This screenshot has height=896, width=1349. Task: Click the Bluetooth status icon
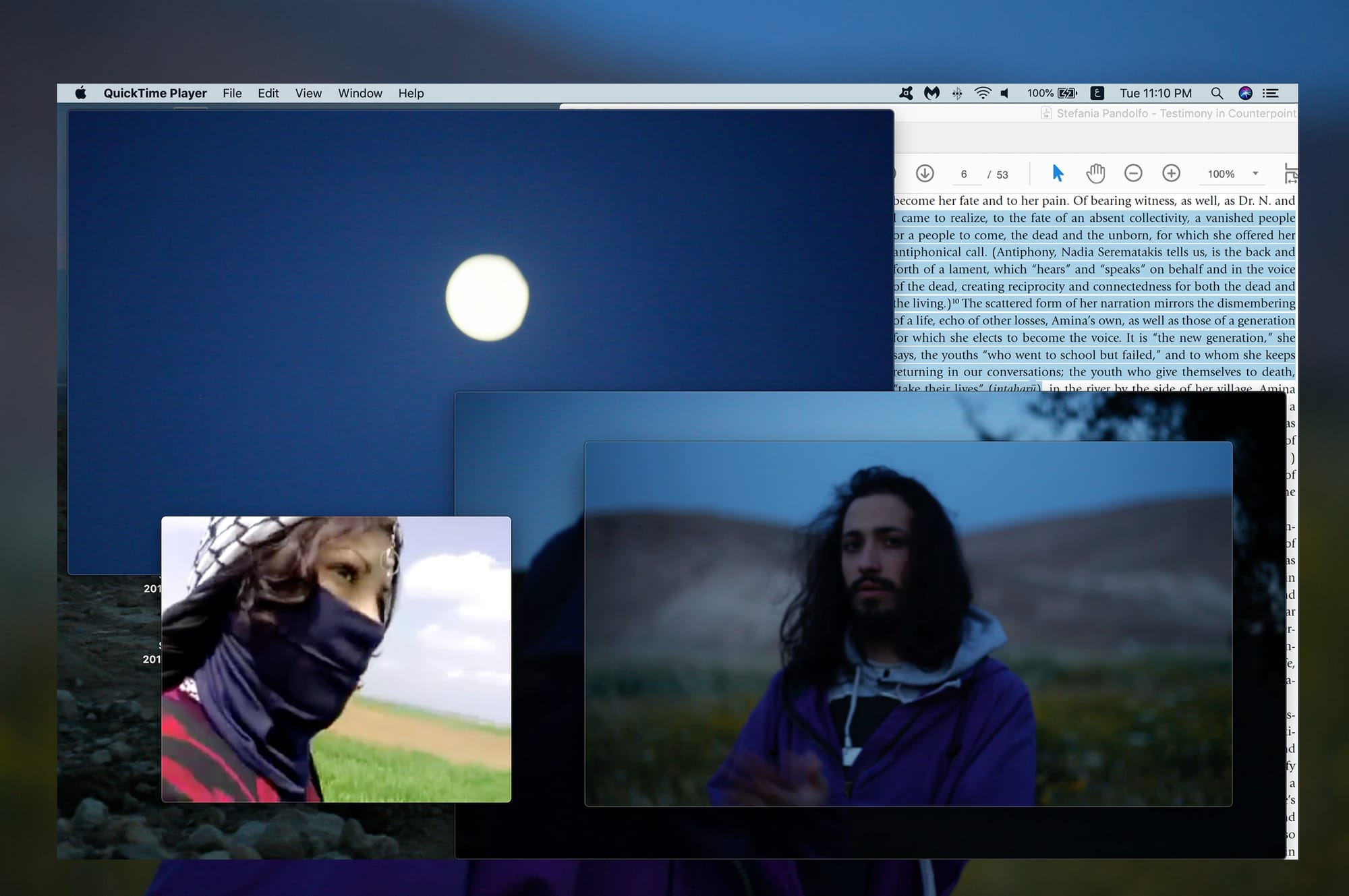(x=957, y=93)
